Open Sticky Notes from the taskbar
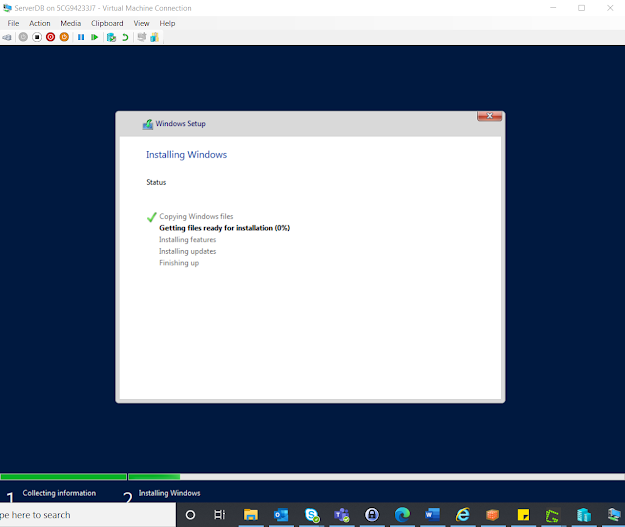Viewport: 625px width, 527px height. pos(523,515)
